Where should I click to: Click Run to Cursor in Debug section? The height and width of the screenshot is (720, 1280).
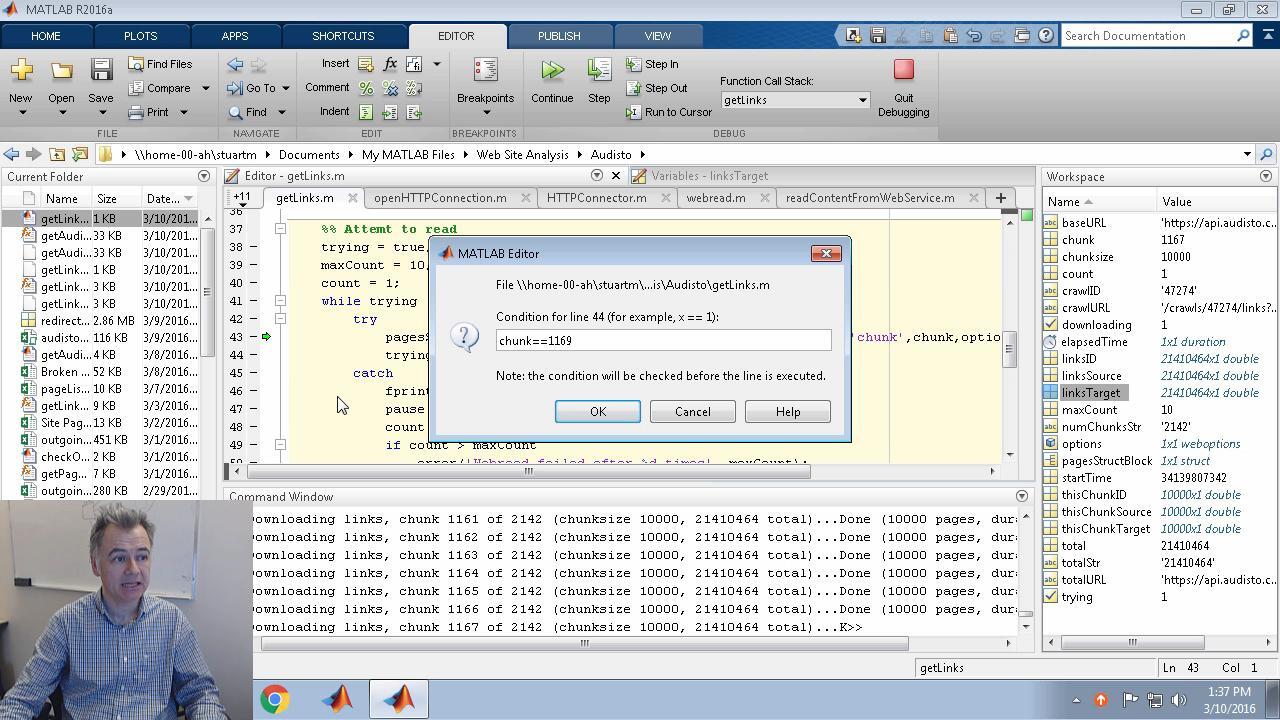coord(668,112)
